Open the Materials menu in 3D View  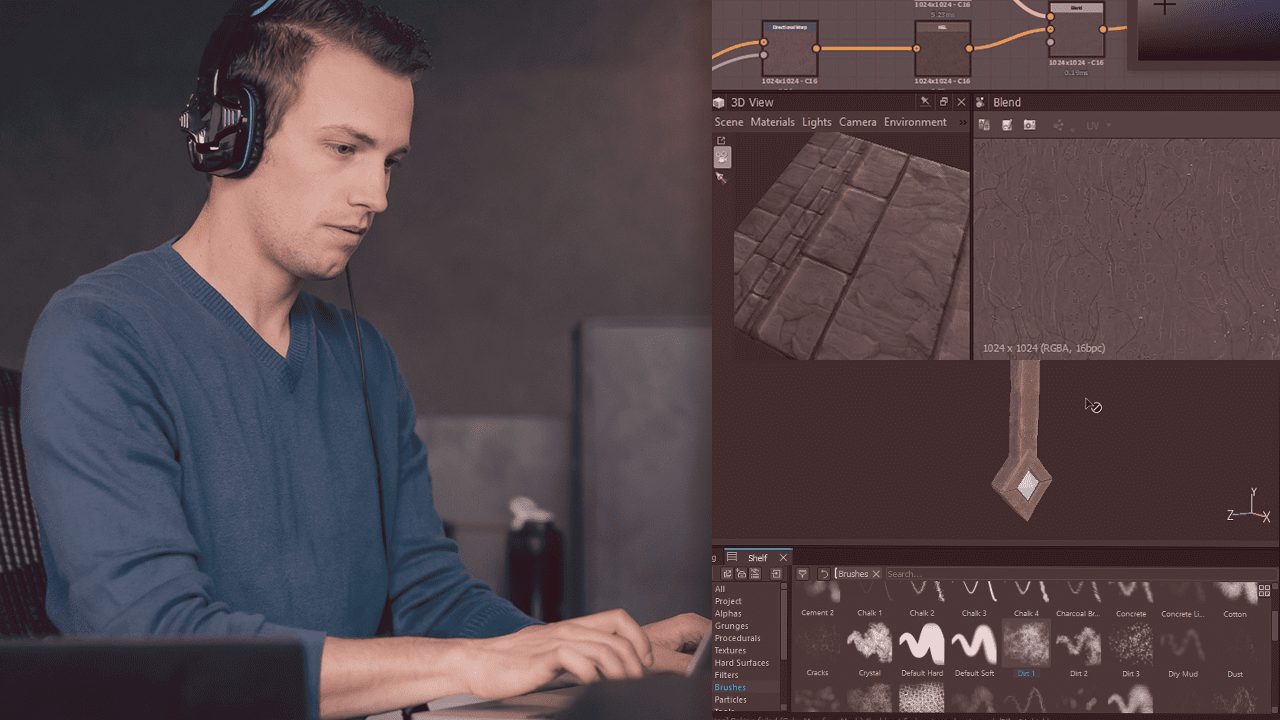(772, 122)
